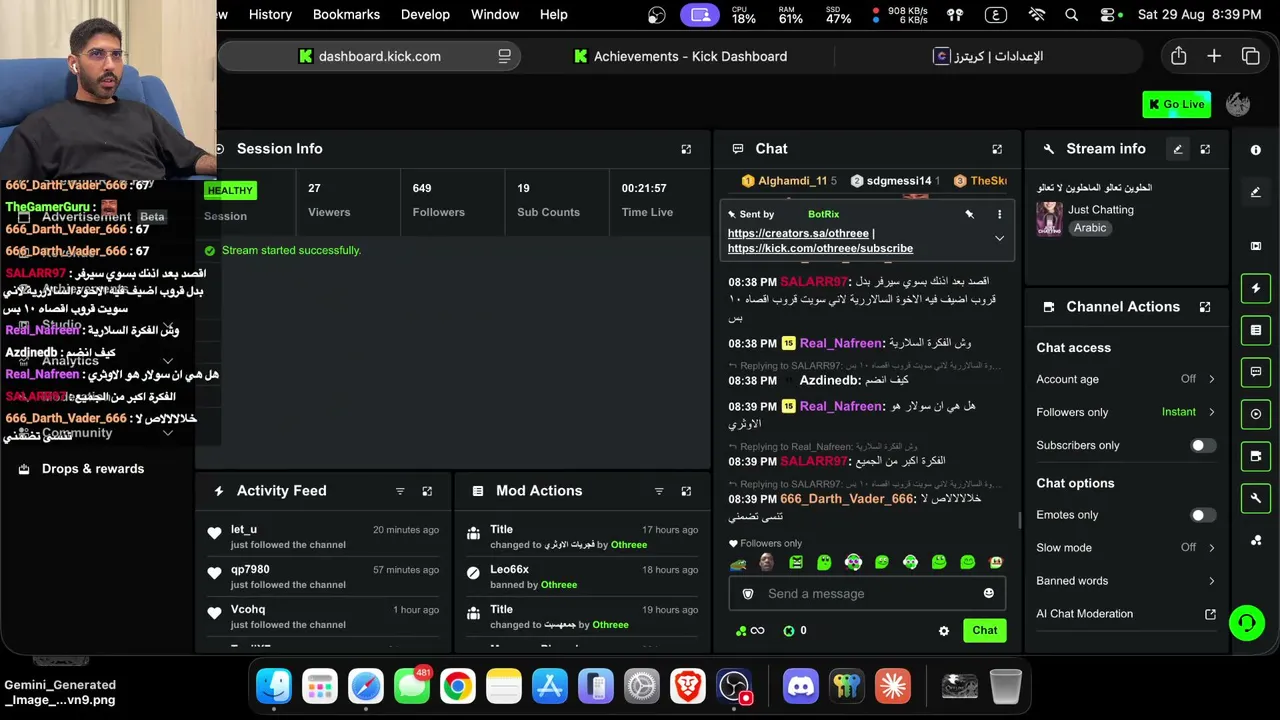
Task: Open Slow mode setting
Action: (1126, 548)
